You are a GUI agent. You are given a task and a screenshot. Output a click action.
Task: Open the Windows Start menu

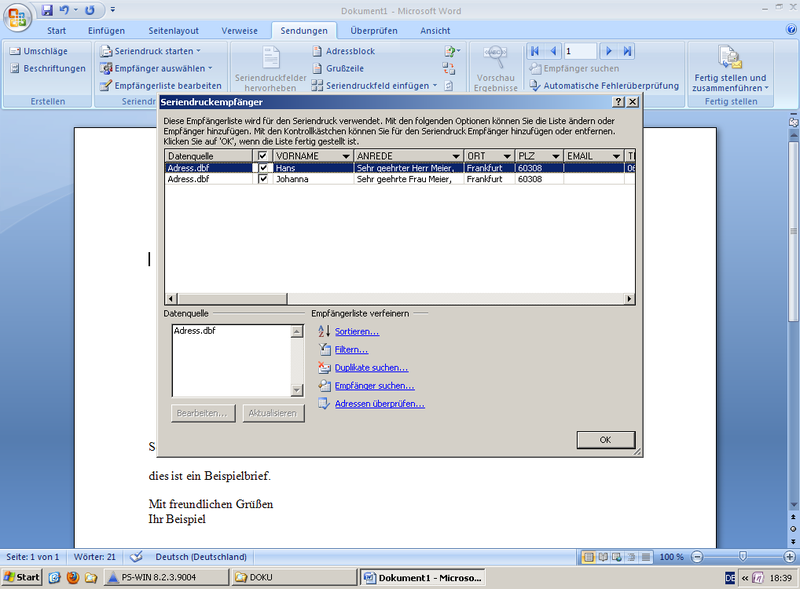[x=22, y=577]
